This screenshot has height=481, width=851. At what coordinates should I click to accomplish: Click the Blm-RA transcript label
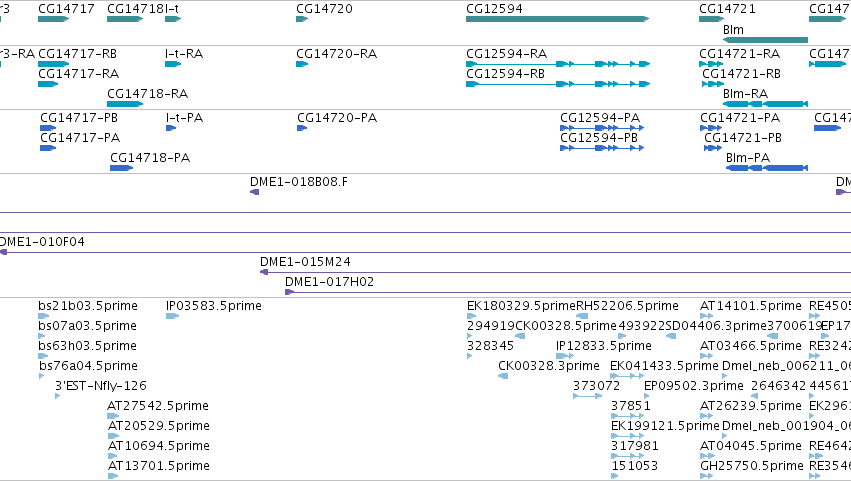(745, 94)
